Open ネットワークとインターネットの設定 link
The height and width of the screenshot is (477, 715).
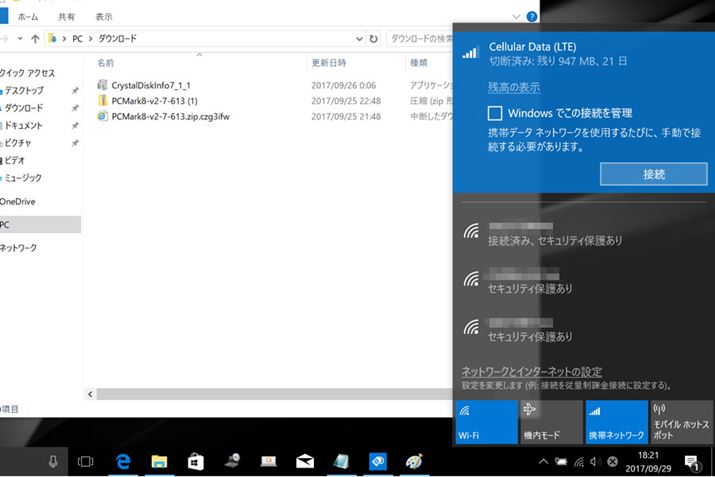click(530, 371)
